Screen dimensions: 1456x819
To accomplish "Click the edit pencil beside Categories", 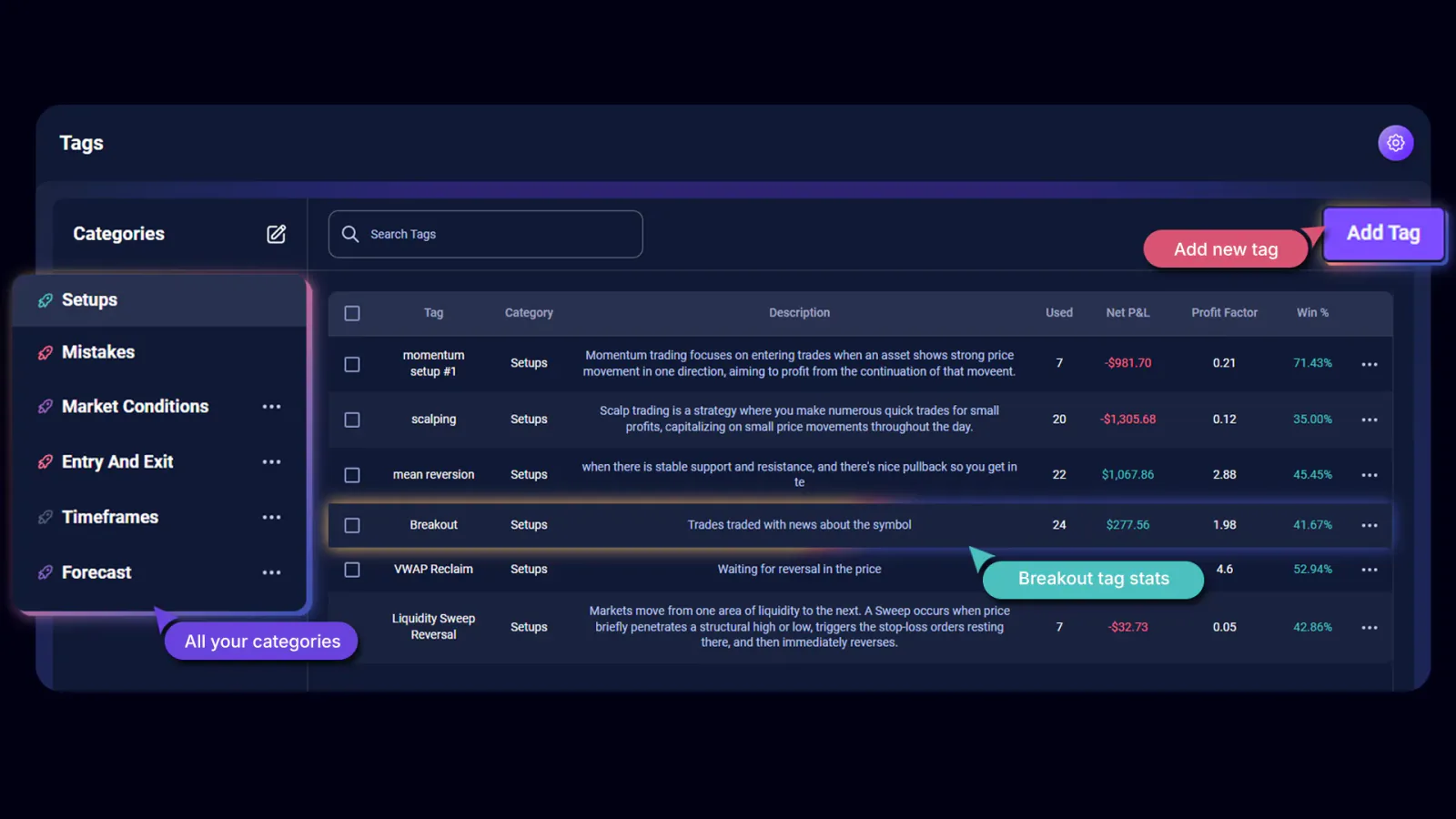I will click(x=277, y=234).
